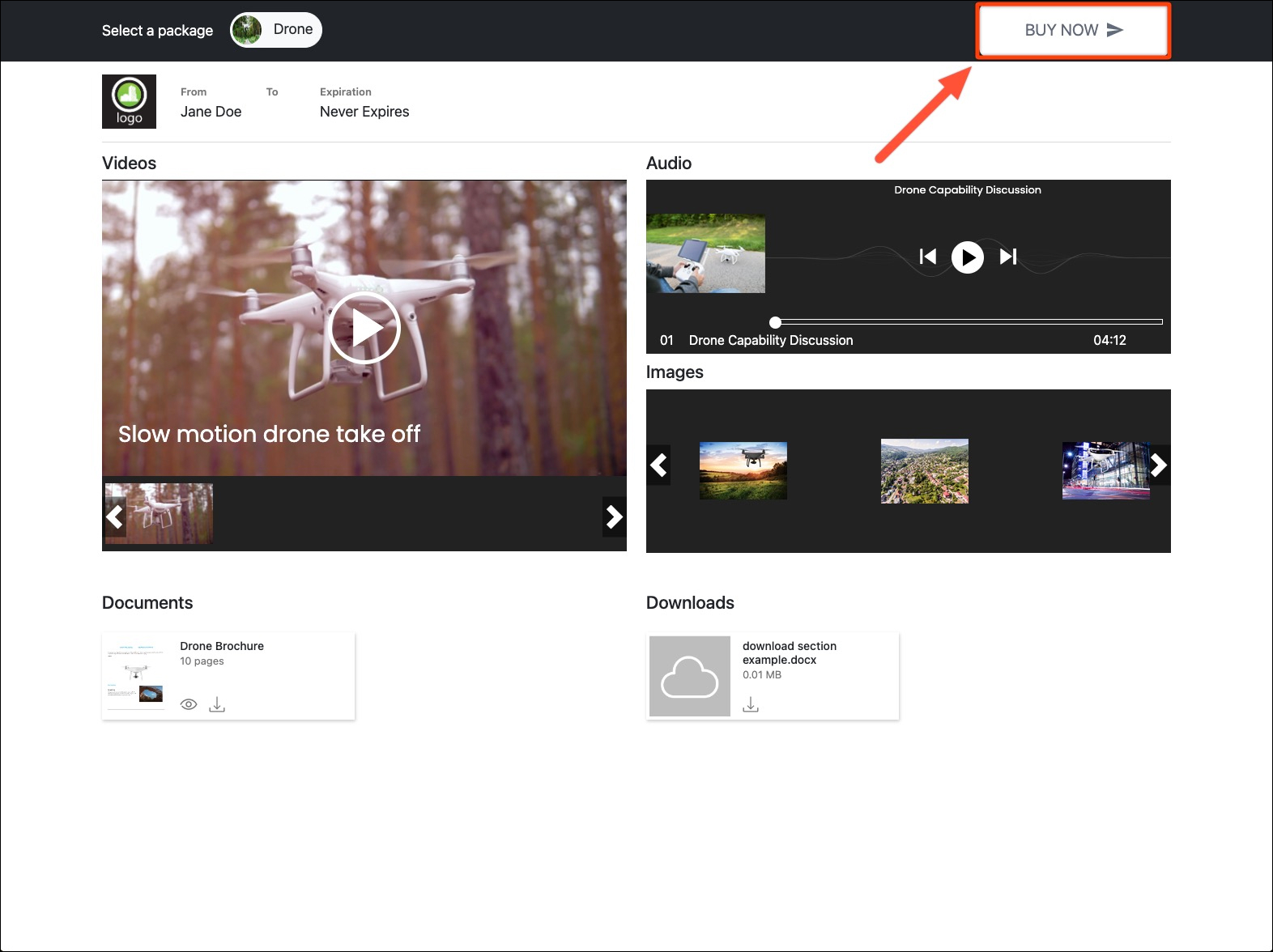Screen dimensions: 1273x952
Task: Play the slow motion drone video
Action: (364, 329)
